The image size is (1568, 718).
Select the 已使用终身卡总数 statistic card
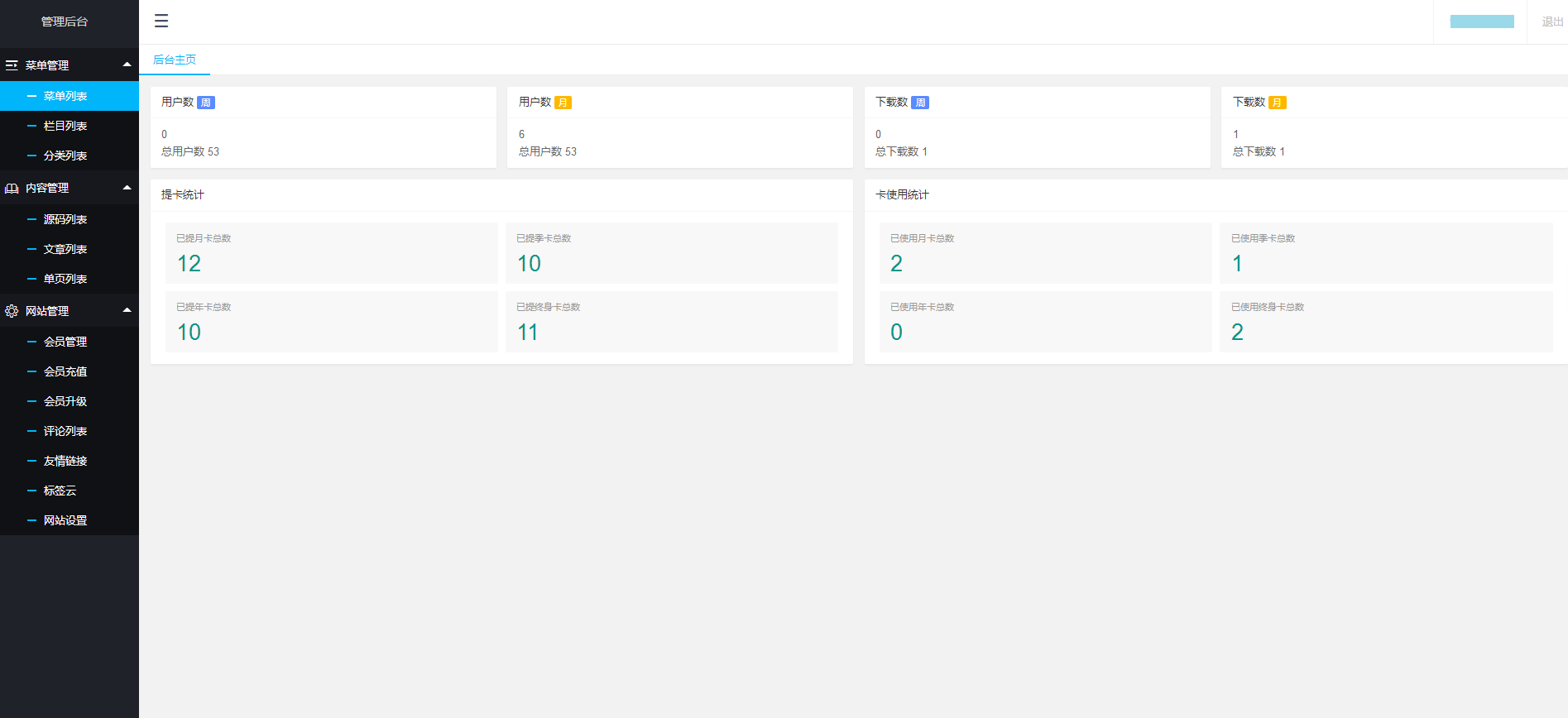pyautogui.click(x=1385, y=322)
